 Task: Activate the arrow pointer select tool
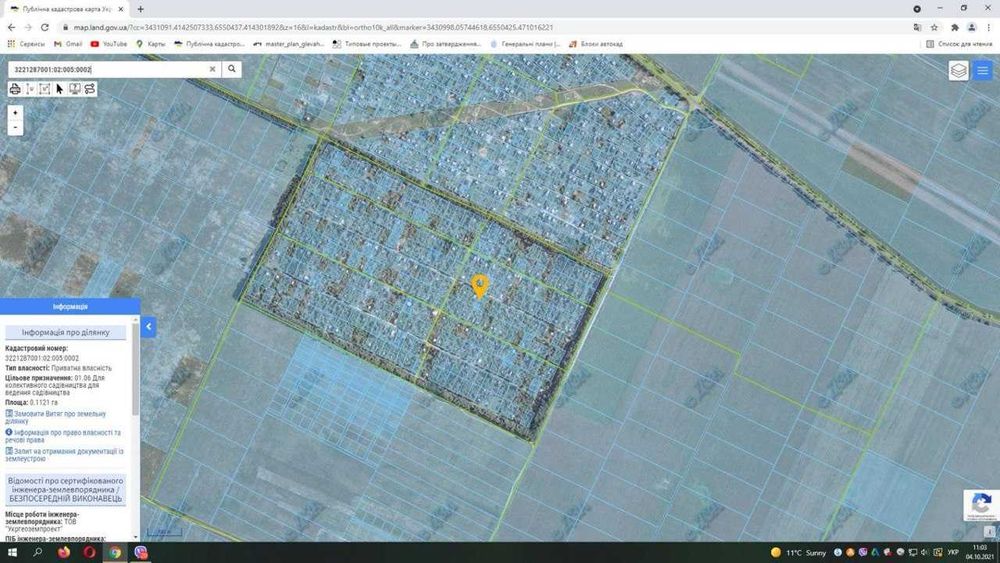tap(59, 89)
